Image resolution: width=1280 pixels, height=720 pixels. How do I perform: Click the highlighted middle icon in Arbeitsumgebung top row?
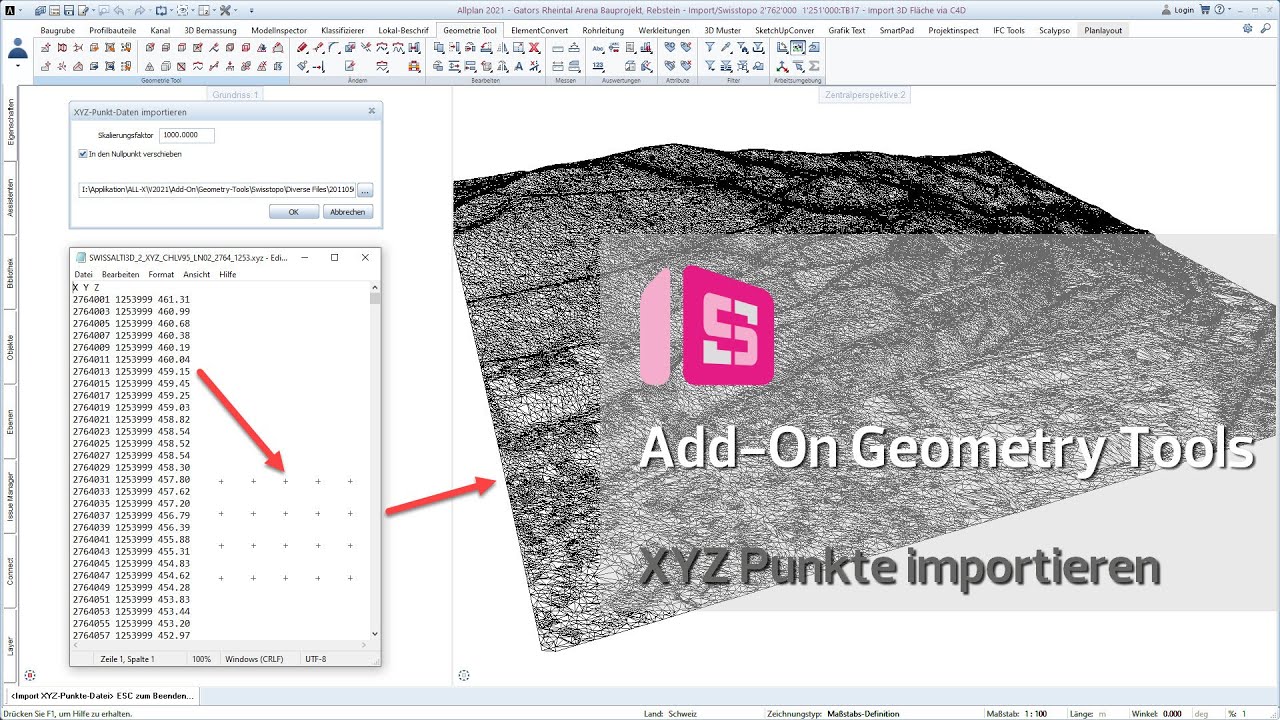tap(798, 47)
